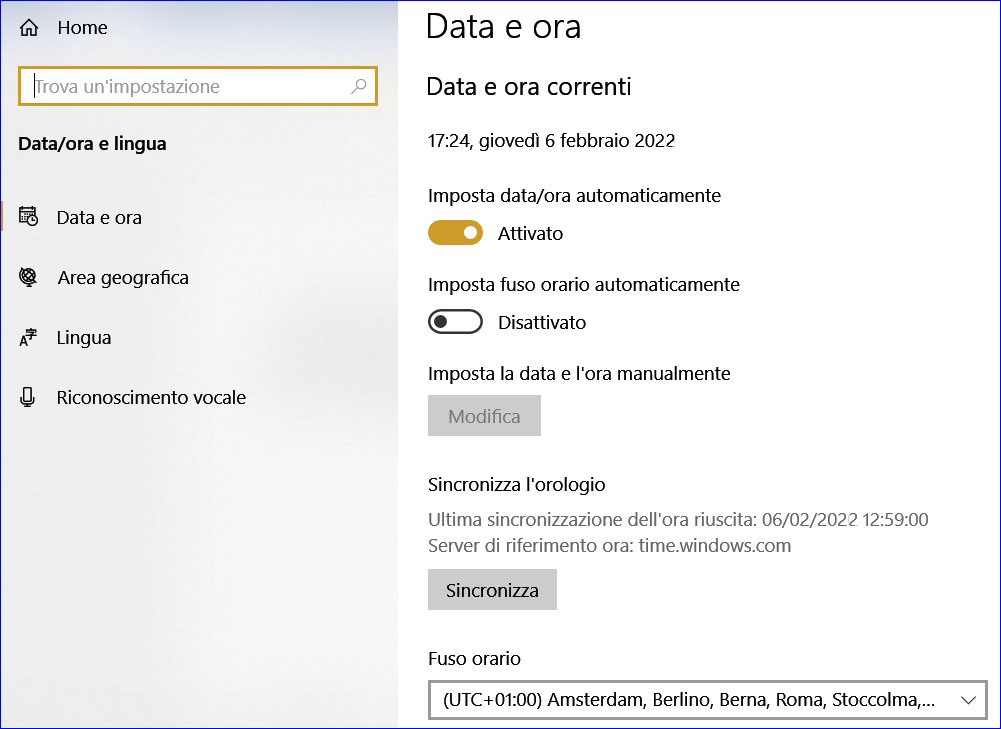Click the chevron arrow of the time zone box

point(967,700)
